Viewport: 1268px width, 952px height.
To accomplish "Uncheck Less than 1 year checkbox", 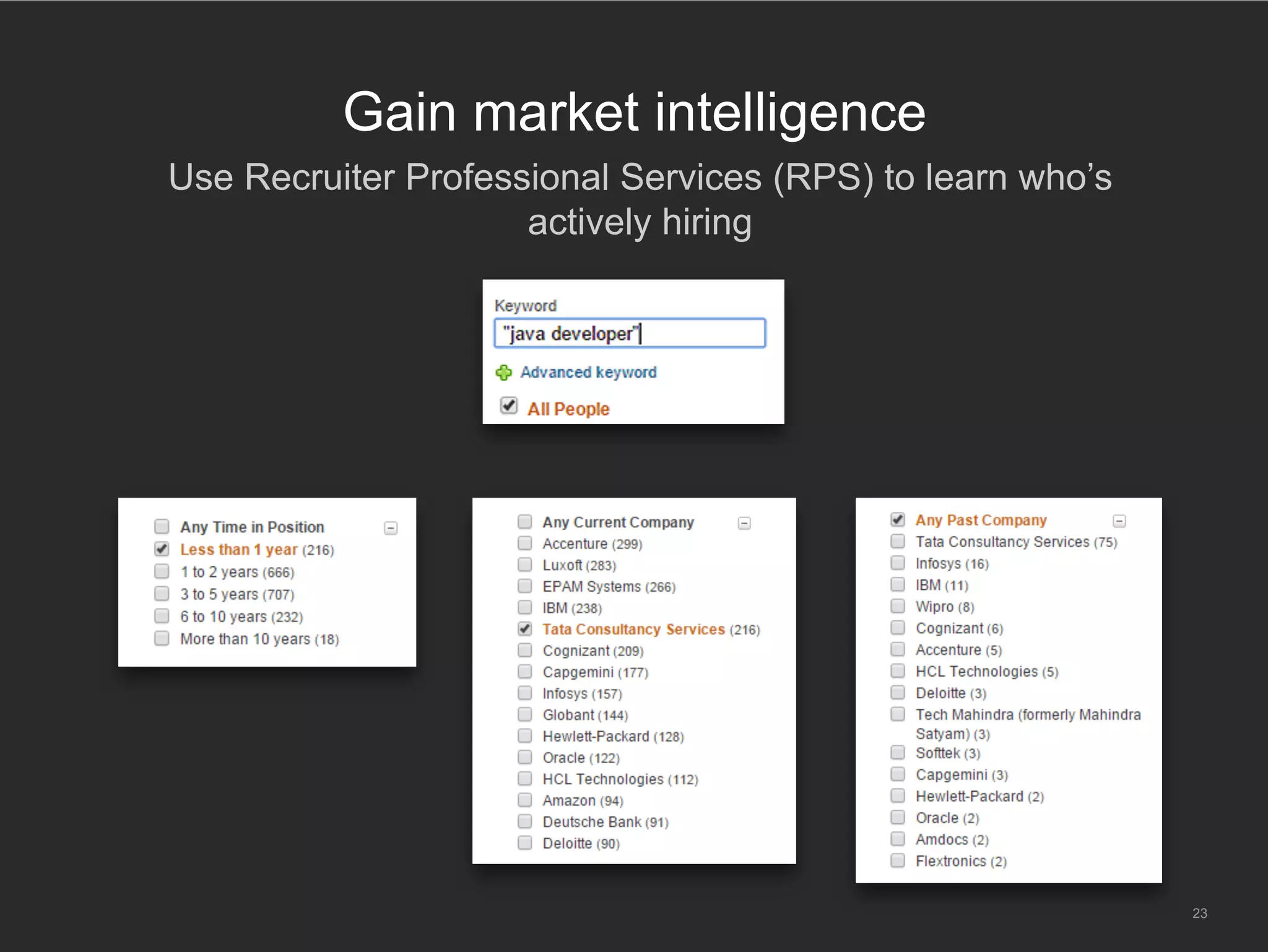I will [162, 548].
